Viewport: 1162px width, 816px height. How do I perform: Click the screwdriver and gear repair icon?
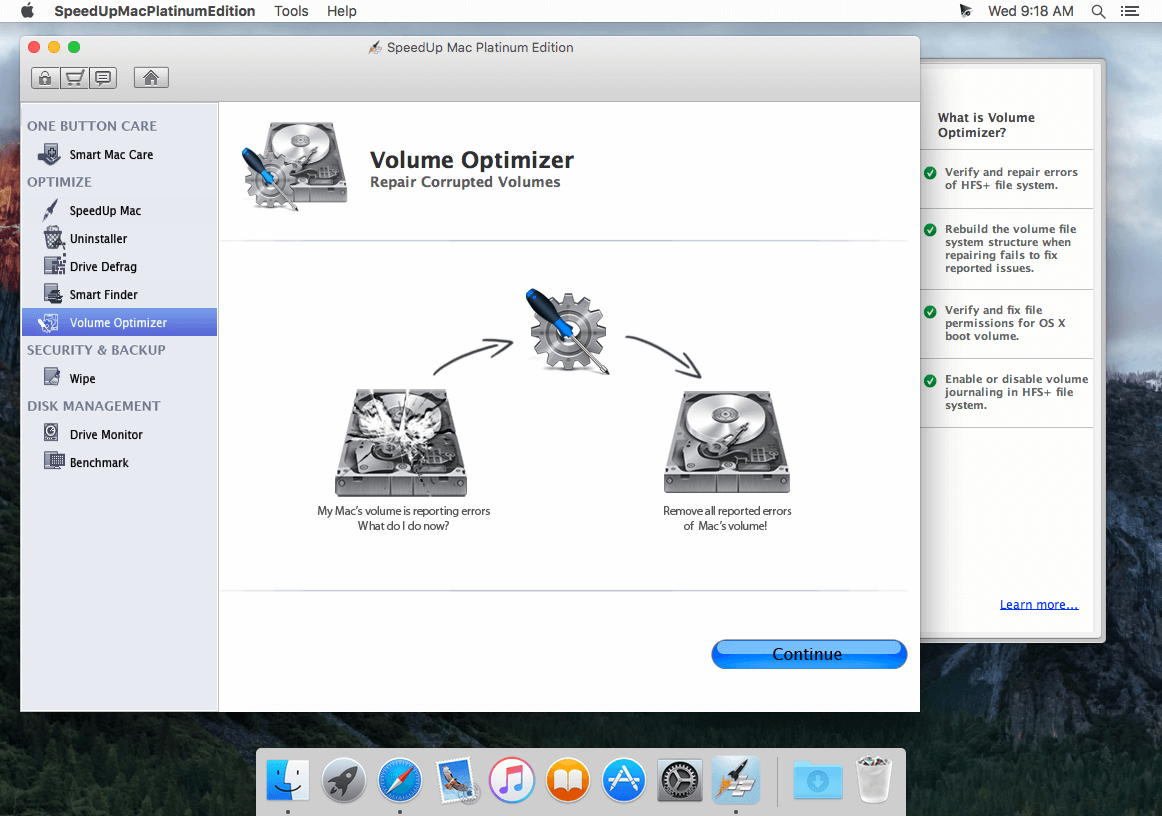tap(568, 331)
